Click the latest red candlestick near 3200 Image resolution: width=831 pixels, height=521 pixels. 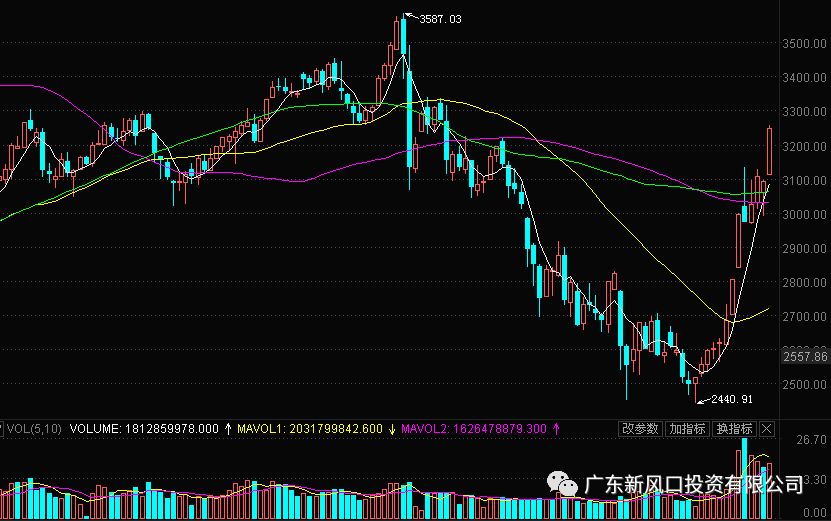(x=770, y=151)
